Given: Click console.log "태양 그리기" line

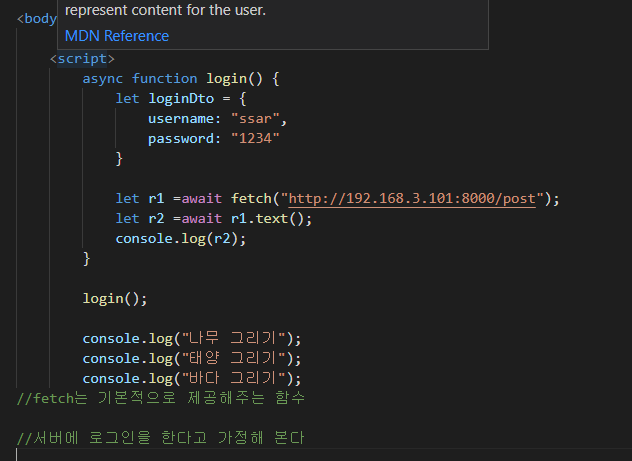Looking at the screenshot, I should click(192, 359).
